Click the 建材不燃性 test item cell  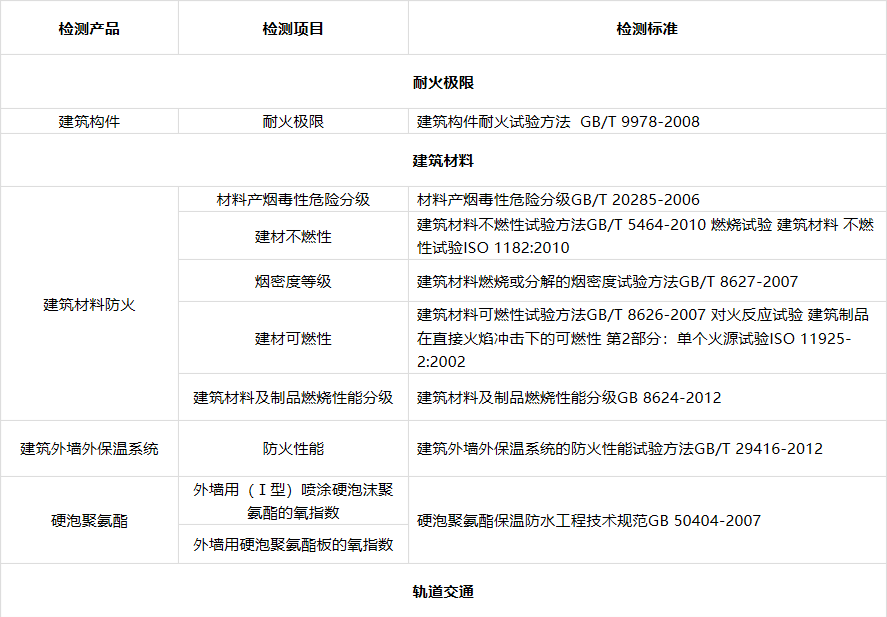293,237
